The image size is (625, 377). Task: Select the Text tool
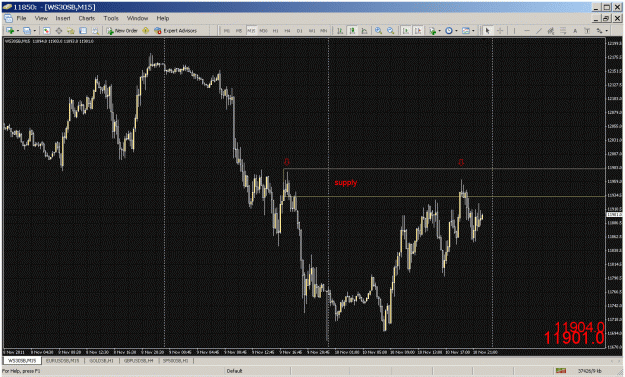tap(575, 31)
